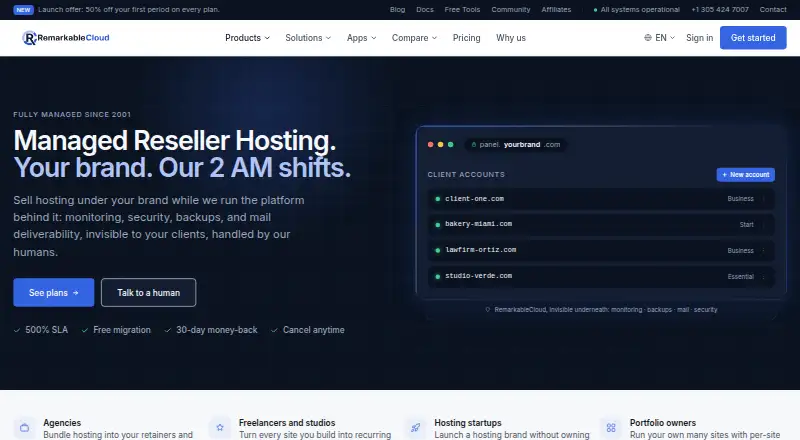The height and width of the screenshot is (440, 800).
Task: Open the Pricing page
Action: point(466,38)
